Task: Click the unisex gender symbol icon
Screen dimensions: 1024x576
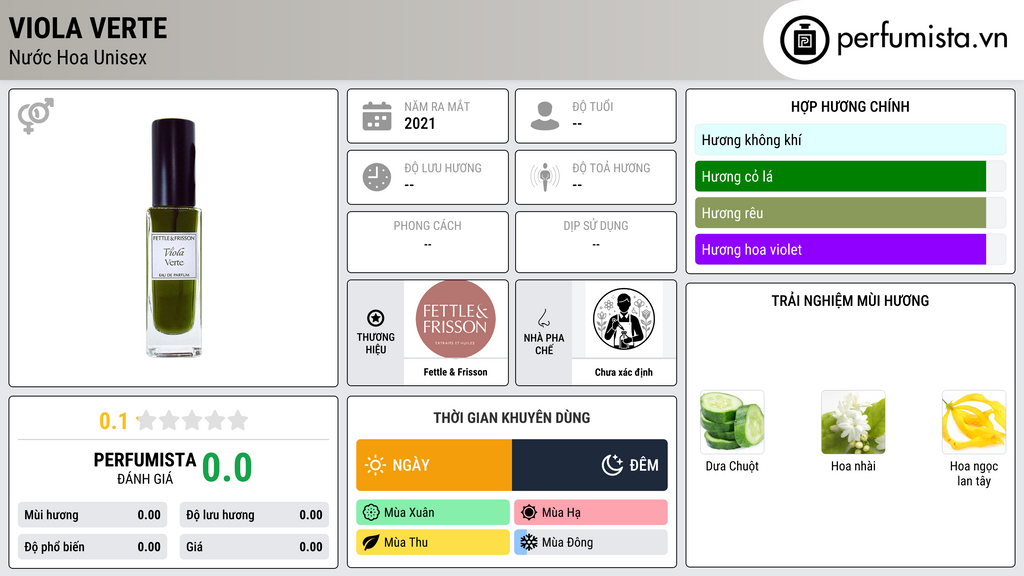Action: click(x=35, y=116)
